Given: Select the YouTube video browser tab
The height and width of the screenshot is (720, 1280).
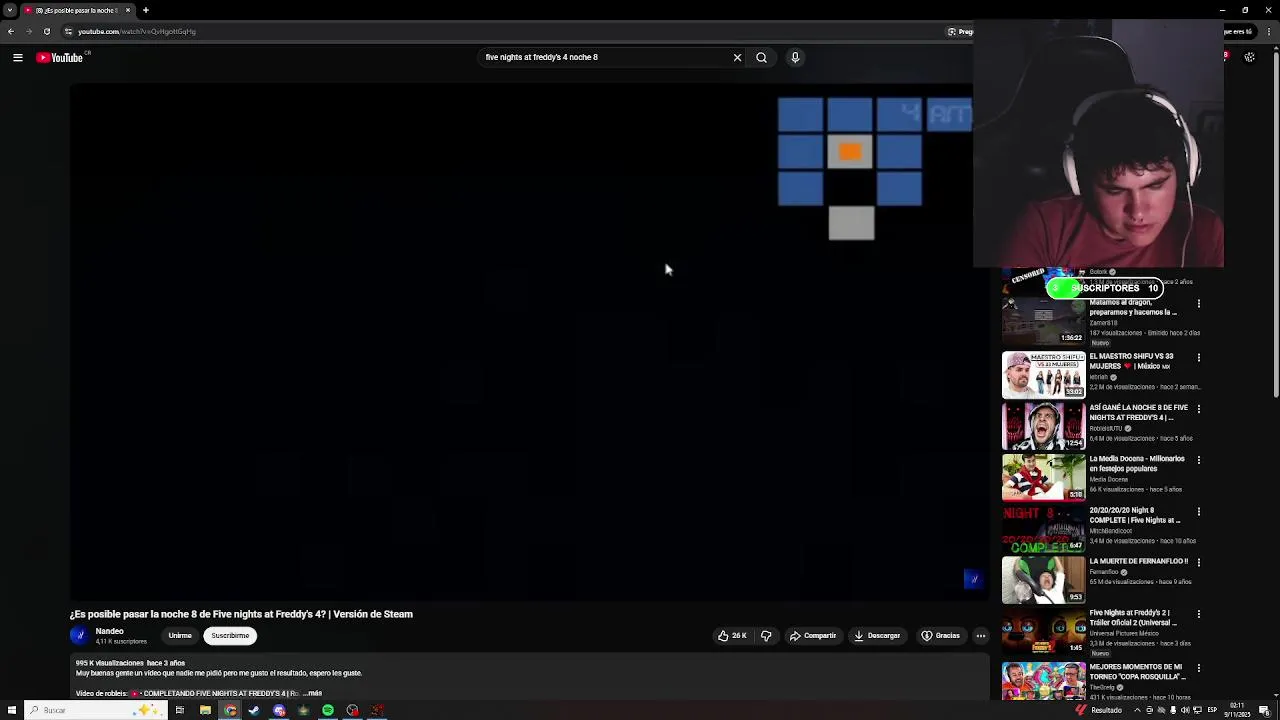Looking at the screenshot, I should pyautogui.click(x=77, y=10).
